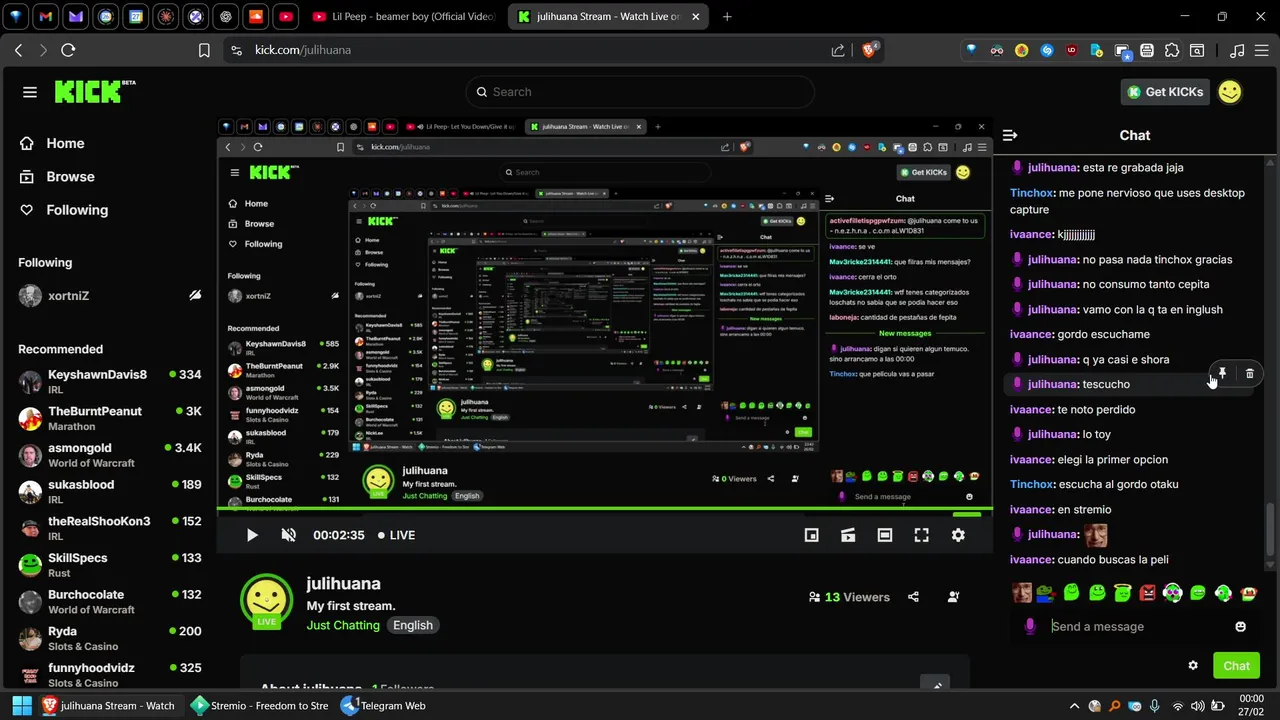
Task: Switch to Telegram Web in taskbar
Action: click(x=384, y=705)
